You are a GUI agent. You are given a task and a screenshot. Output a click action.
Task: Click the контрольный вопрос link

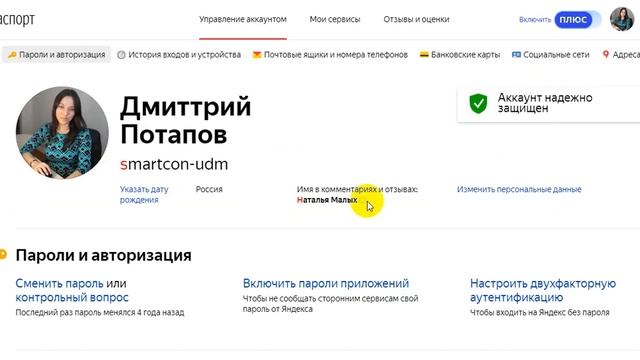click(x=72, y=298)
